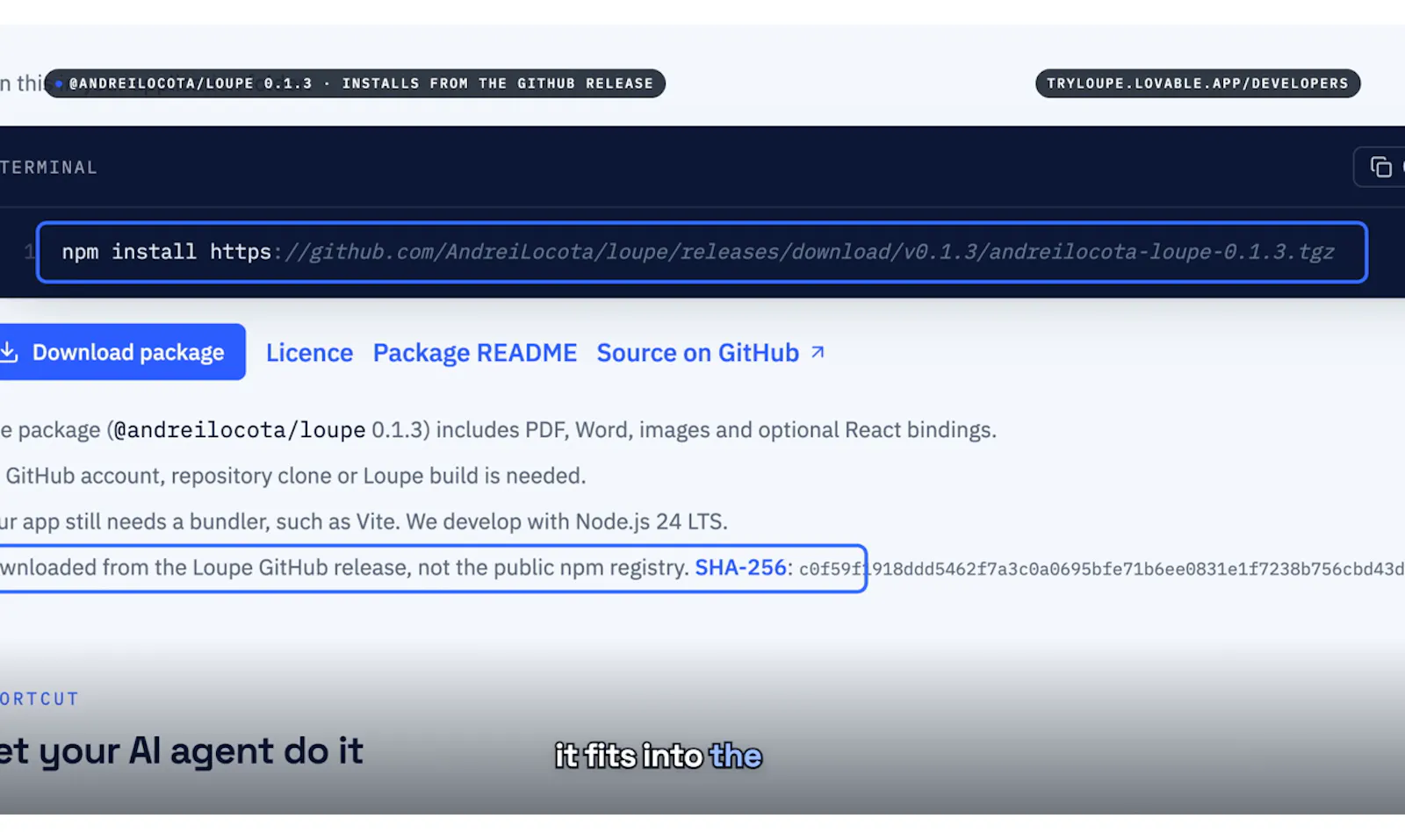1405x840 pixels.
Task: Copy the terminal command with the copy icon
Action: point(1380,167)
